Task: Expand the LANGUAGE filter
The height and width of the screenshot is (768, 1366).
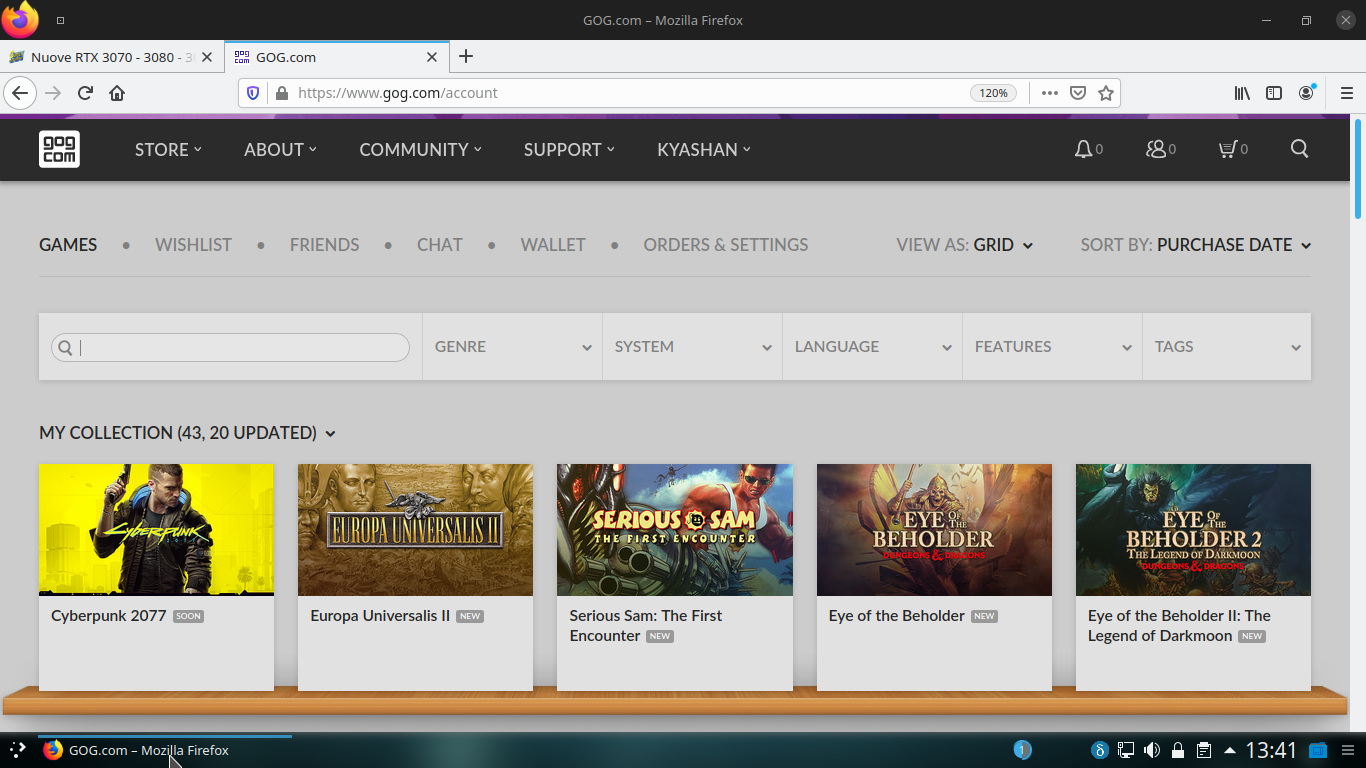Action: (872, 347)
